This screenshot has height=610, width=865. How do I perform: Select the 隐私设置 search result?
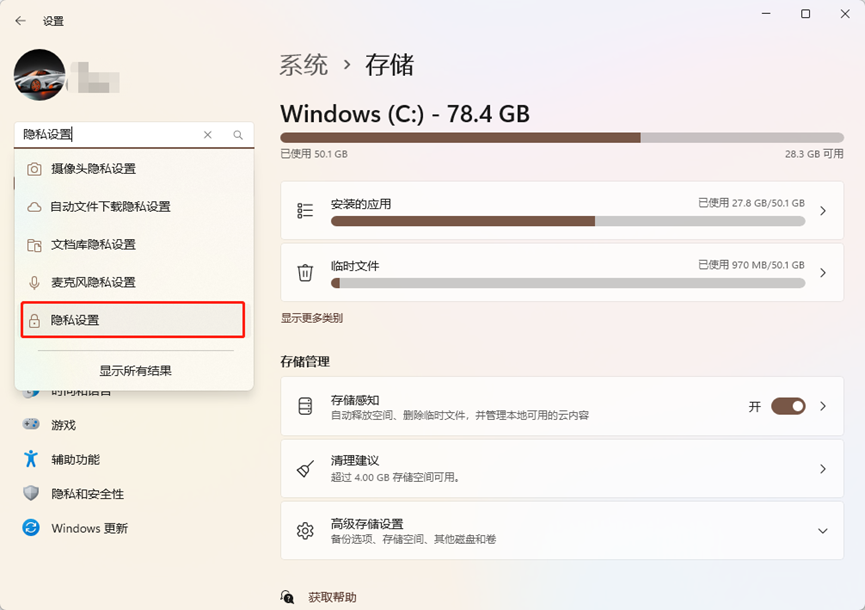coord(134,320)
